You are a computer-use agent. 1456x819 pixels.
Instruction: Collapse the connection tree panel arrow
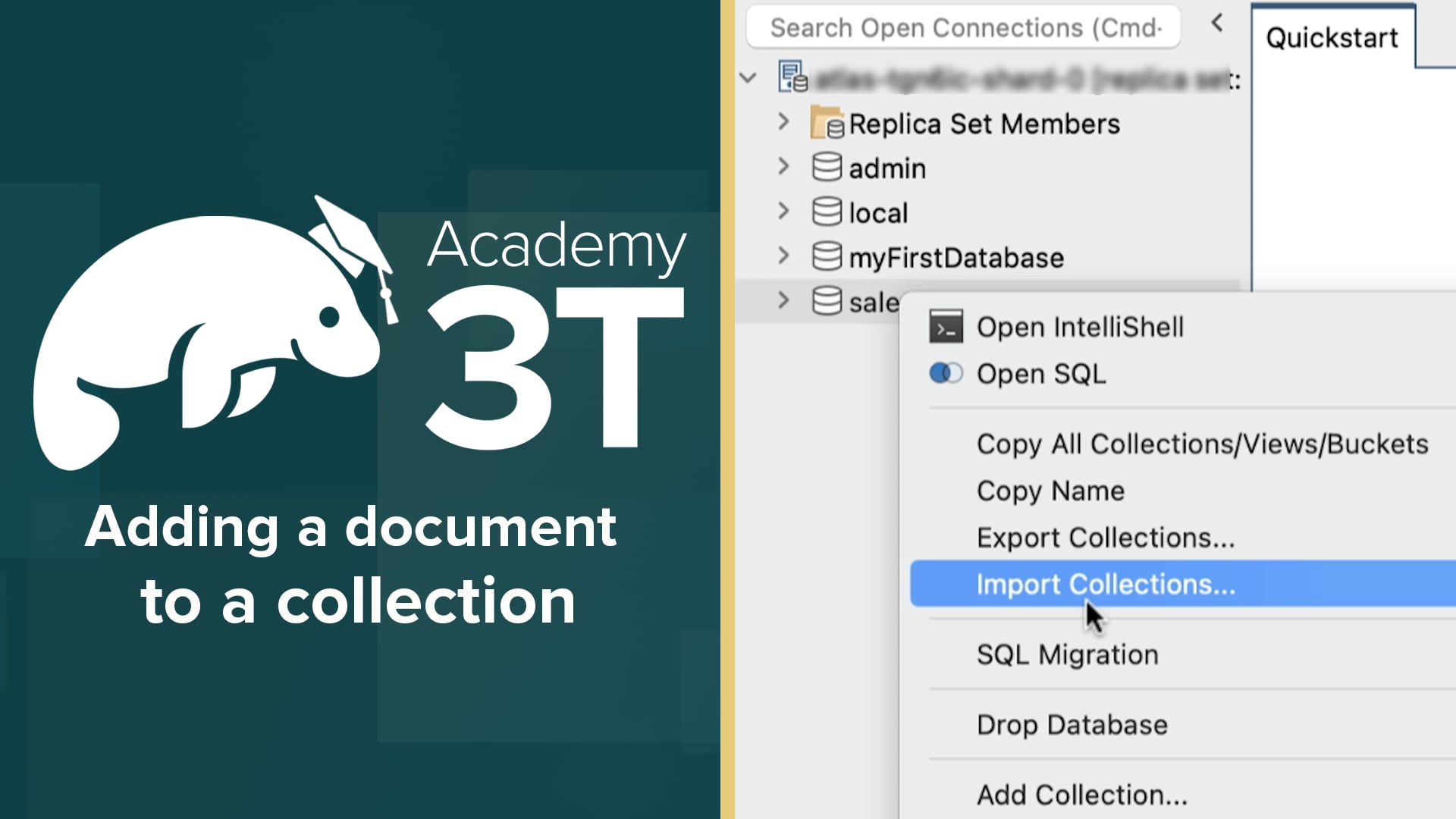[1218, 24]
